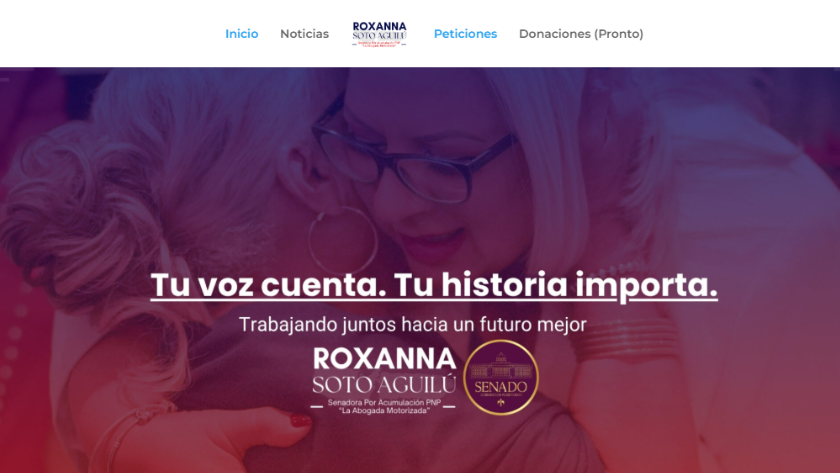Open the Inicio navigation link

242,34
